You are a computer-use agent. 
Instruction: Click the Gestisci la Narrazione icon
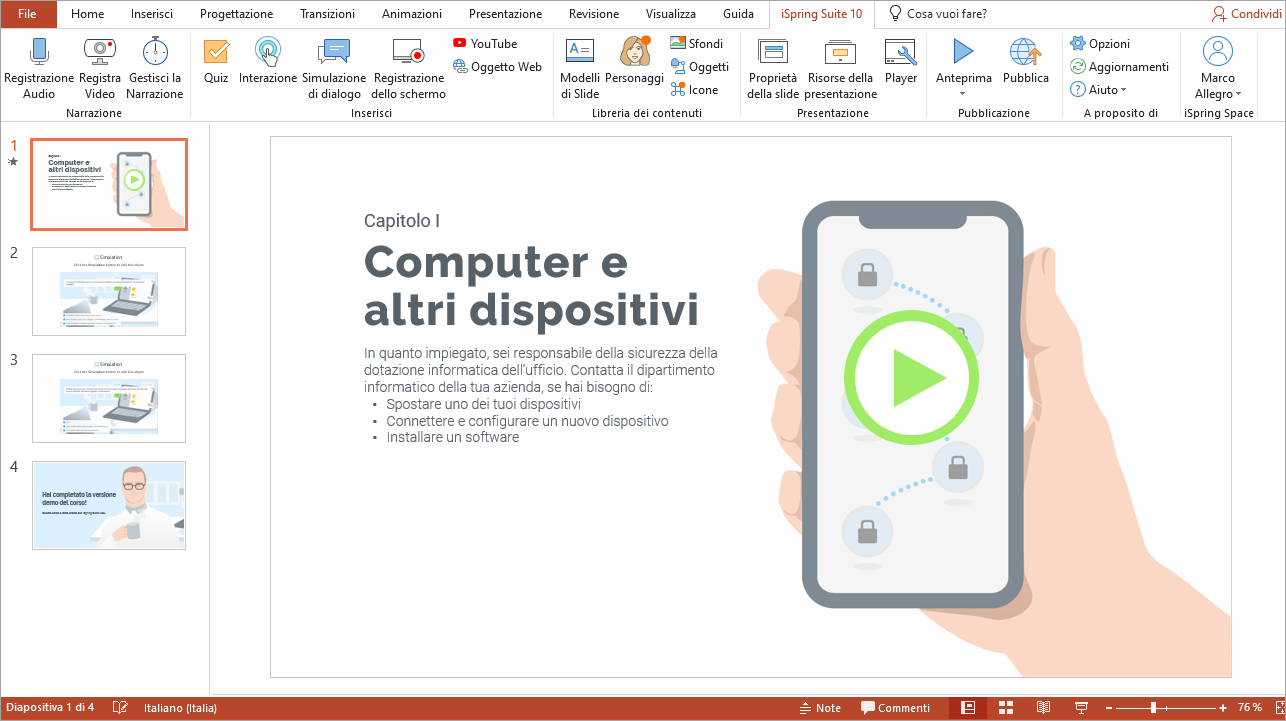point(155,52)
